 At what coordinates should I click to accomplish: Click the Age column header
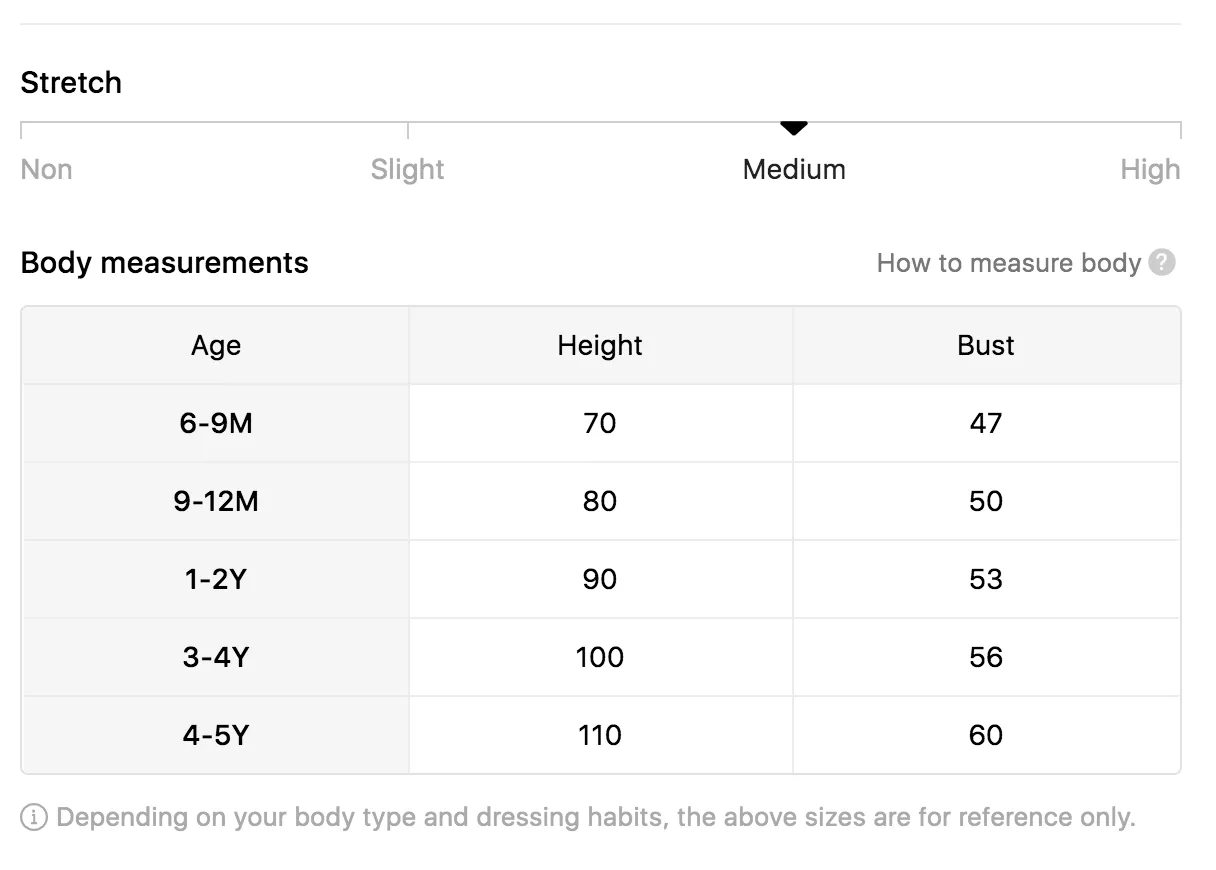point(216,345)
